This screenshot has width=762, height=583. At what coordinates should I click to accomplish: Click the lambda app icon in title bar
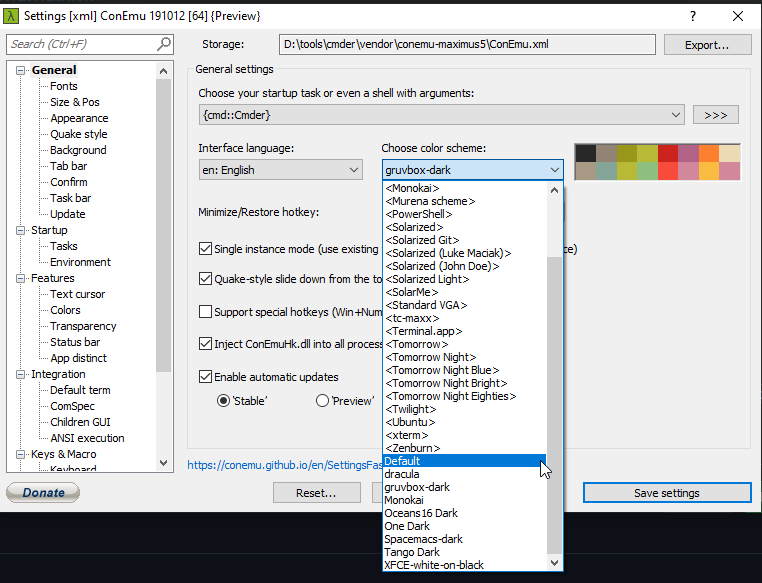coord(10,16)
